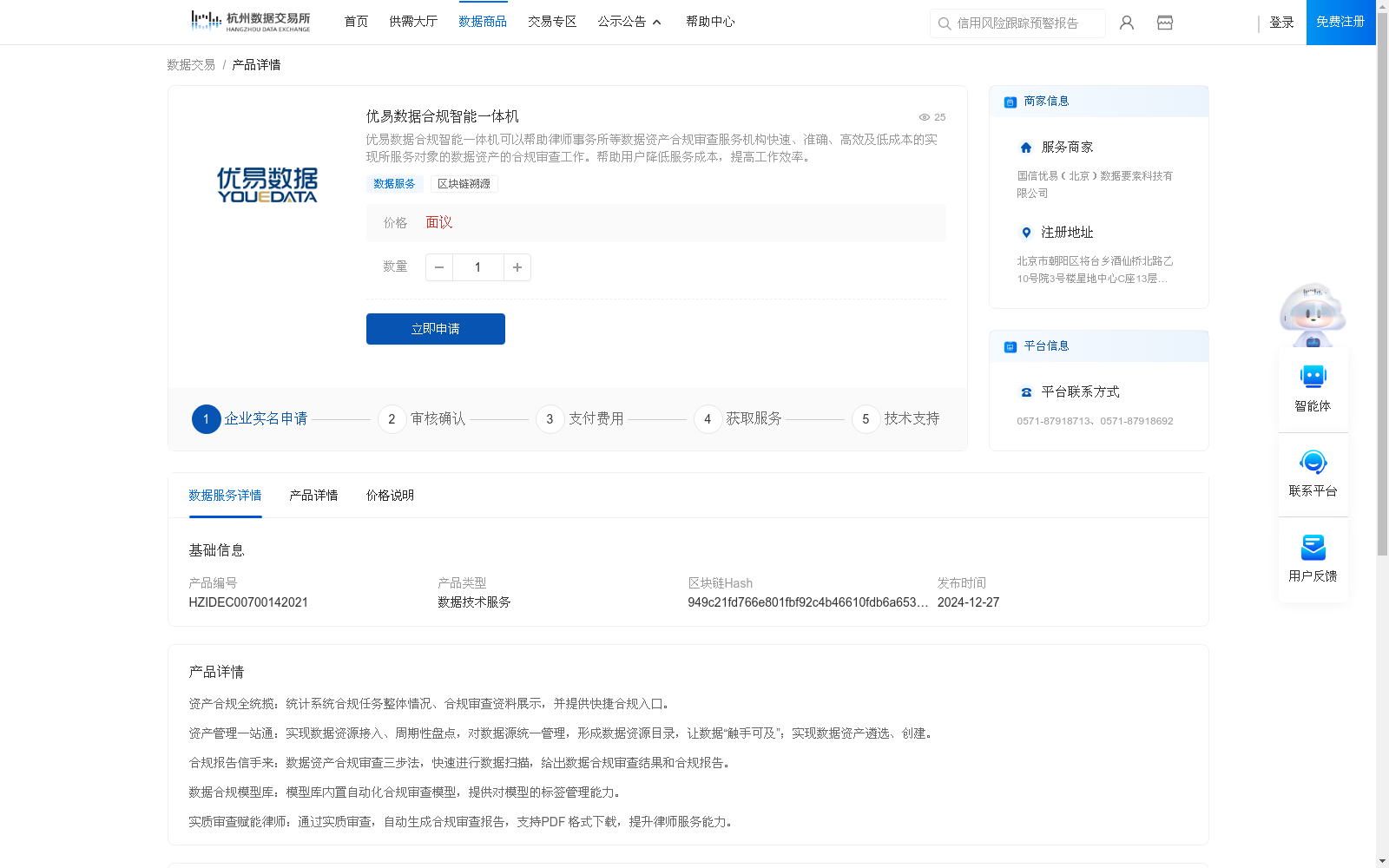Click step 2 审核确认
Screen dimensions: 1389x868
[x=422, y=419]
